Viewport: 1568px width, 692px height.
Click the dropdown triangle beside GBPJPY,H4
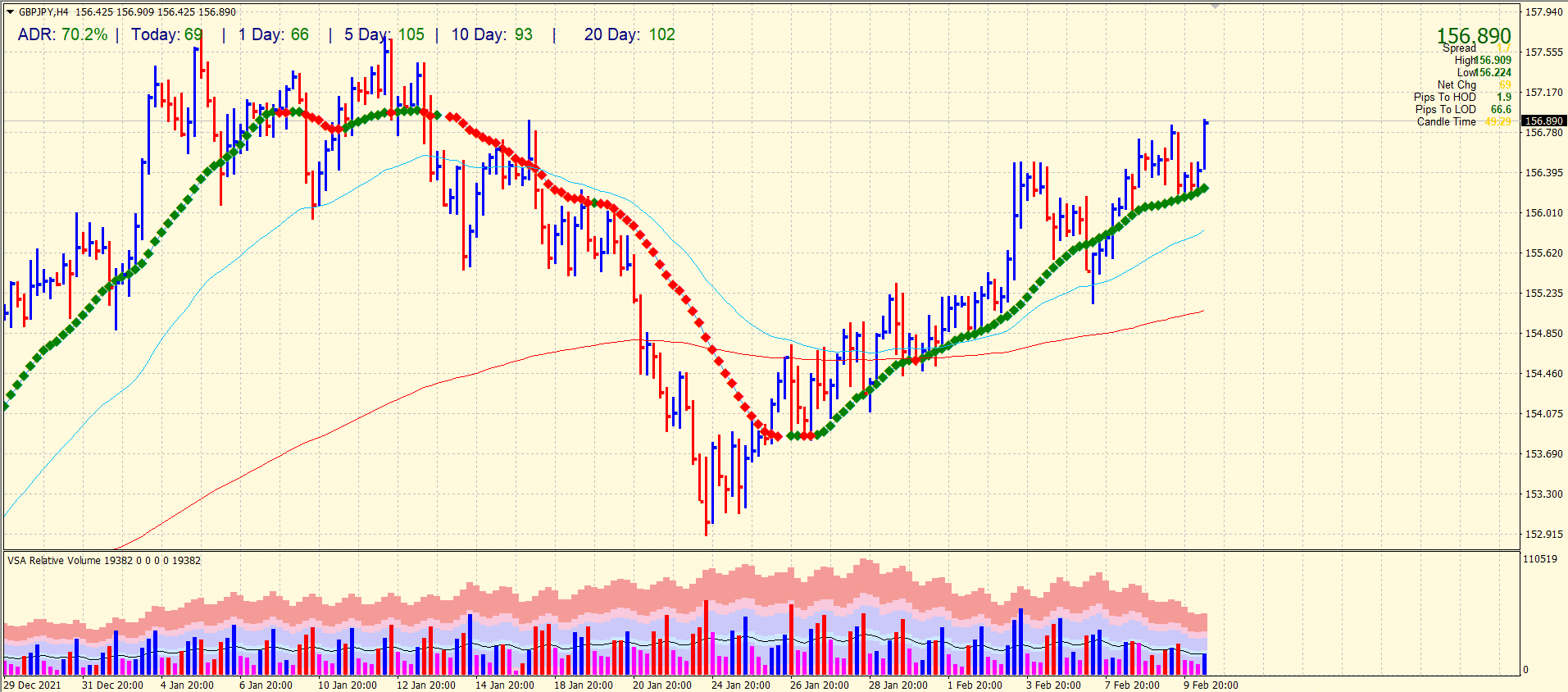(x=10, y=12)
